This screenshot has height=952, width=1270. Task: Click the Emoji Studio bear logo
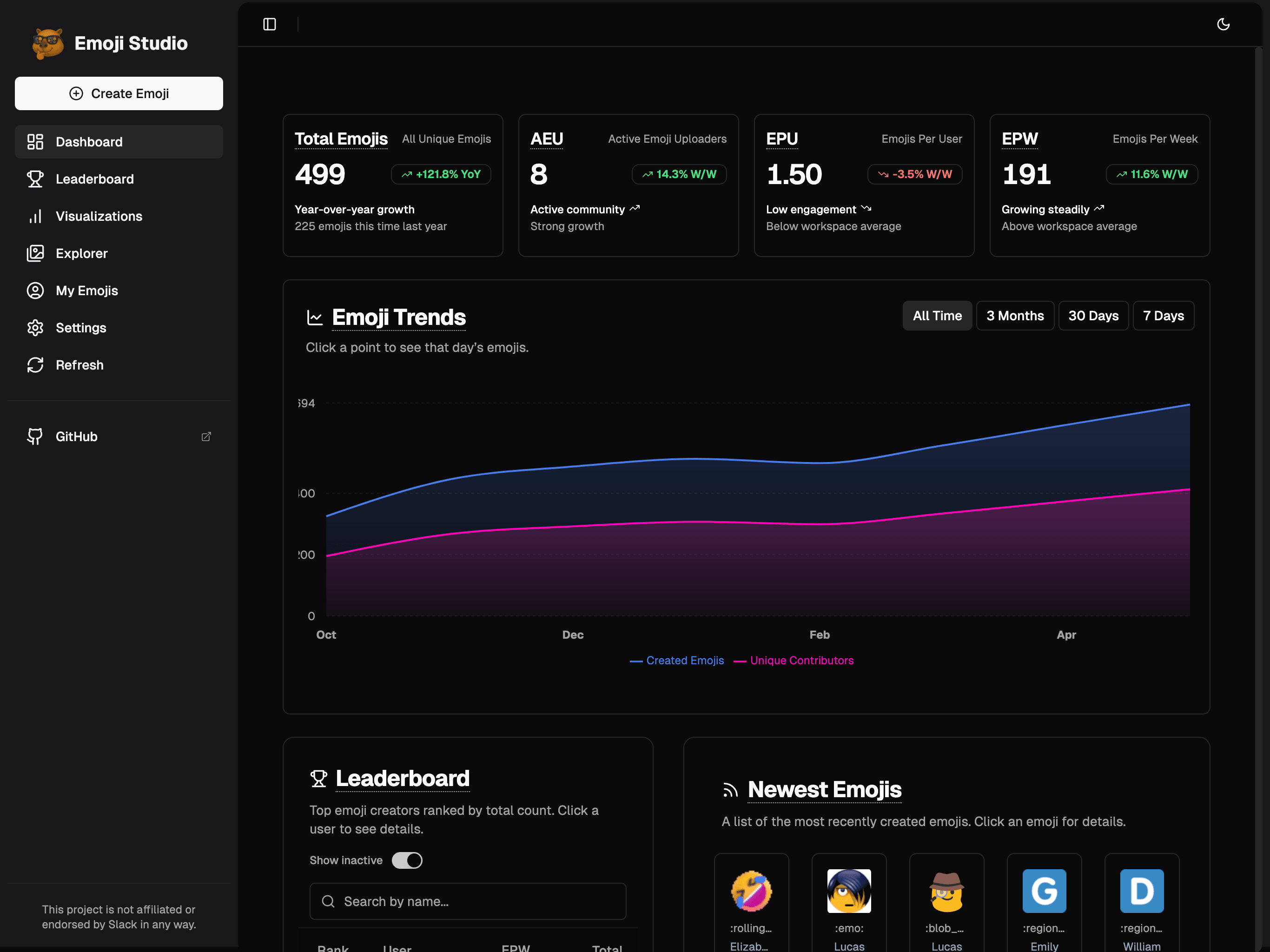[48, 44]
